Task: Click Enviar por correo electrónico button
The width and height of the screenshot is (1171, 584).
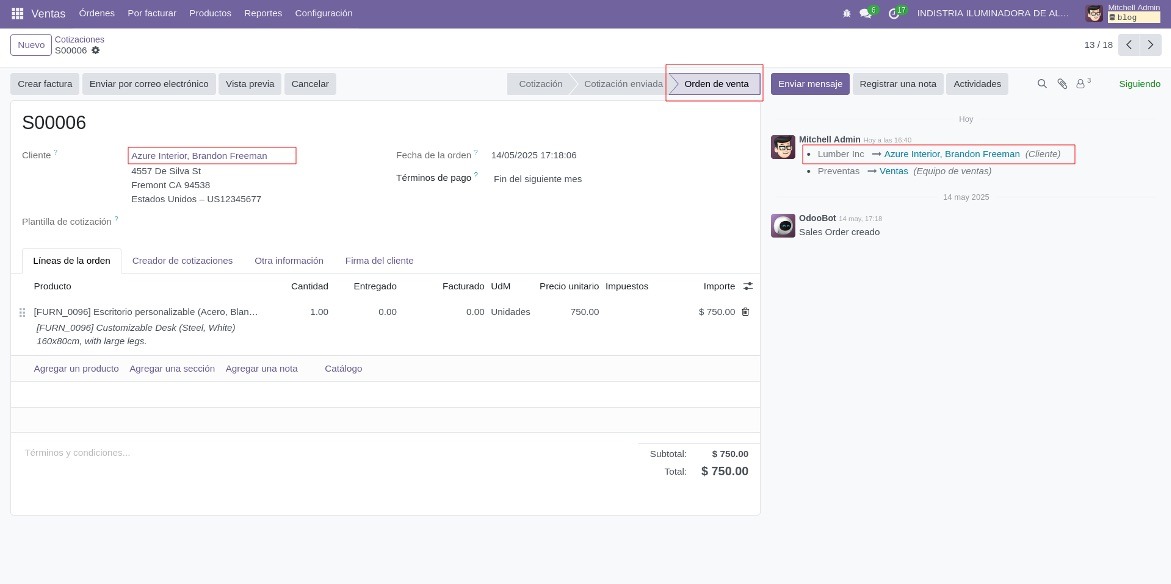Action: pyautogui.click(x=149, y=84)
